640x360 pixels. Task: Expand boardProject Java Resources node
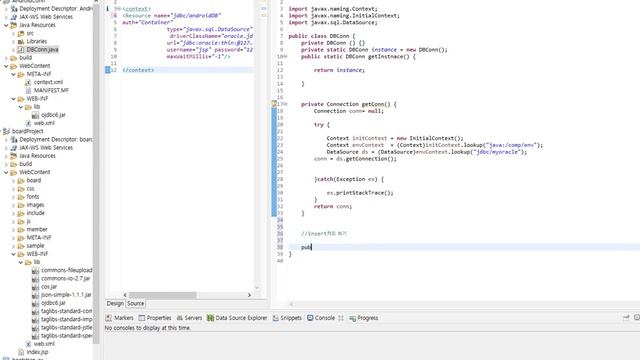tap(6, 156)
